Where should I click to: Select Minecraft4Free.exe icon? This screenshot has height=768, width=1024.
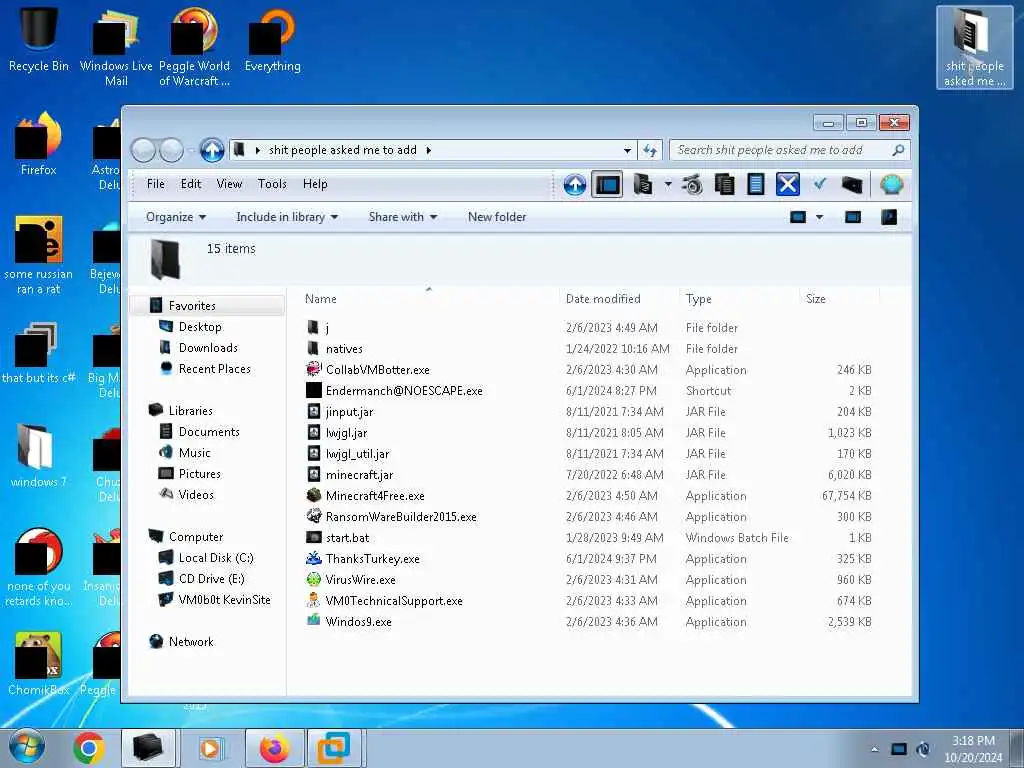(x=313, y=496)
